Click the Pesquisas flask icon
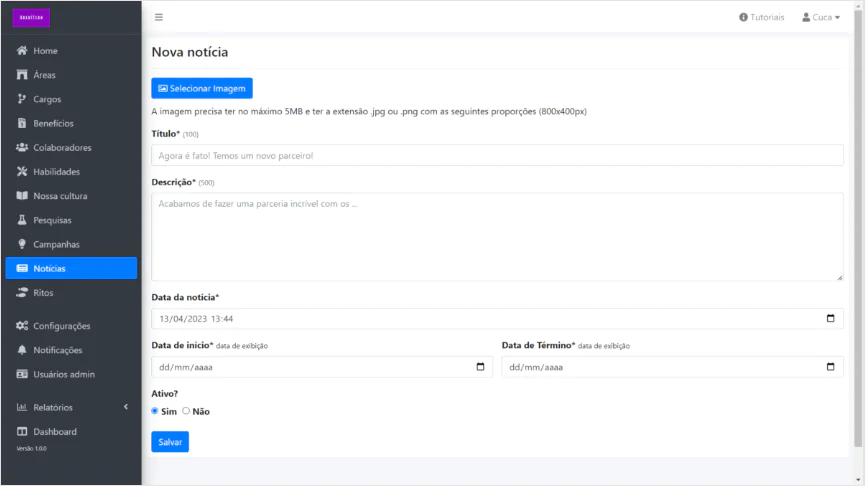866x486 pixels. [x=22, y=220]
